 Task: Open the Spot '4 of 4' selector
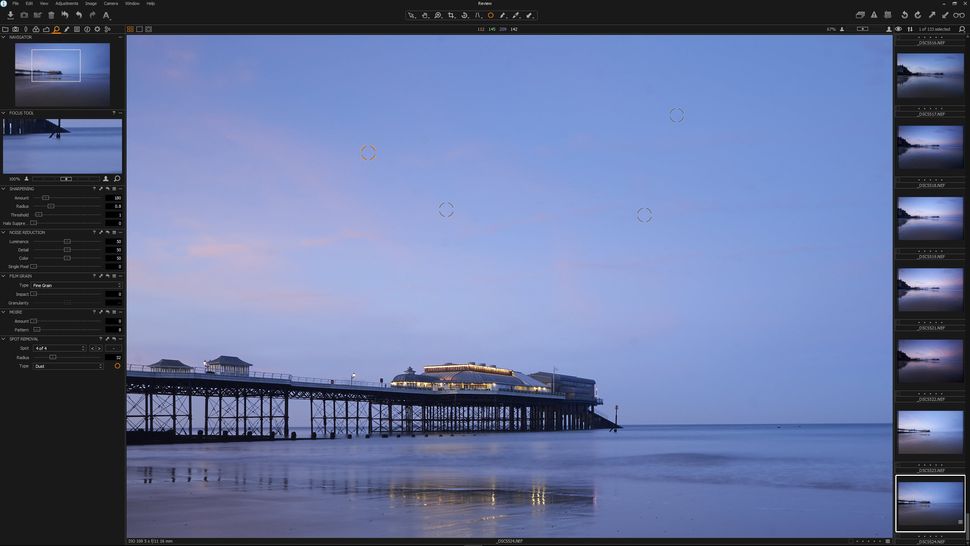59,348
